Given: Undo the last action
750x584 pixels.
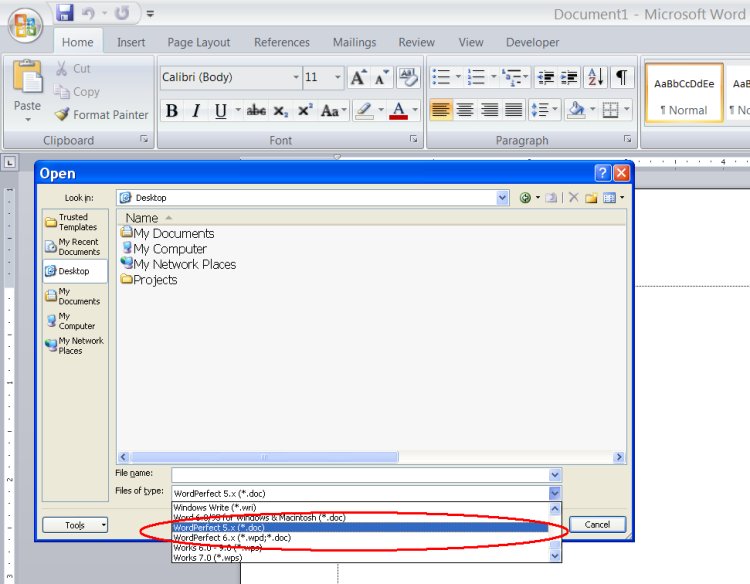Looking at the screenshot, I should click(88, 13).
